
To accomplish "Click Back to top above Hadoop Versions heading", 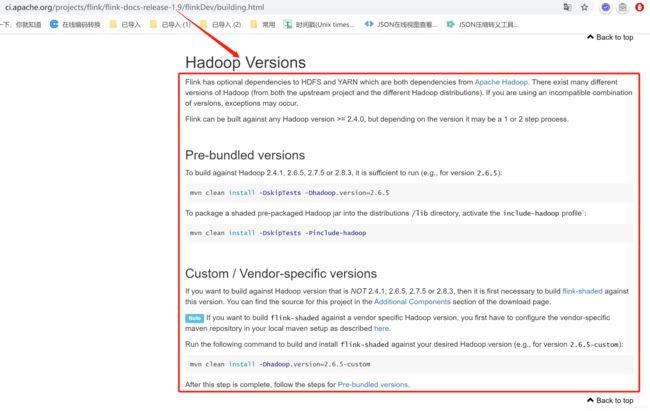I will (x=610, y=37).
